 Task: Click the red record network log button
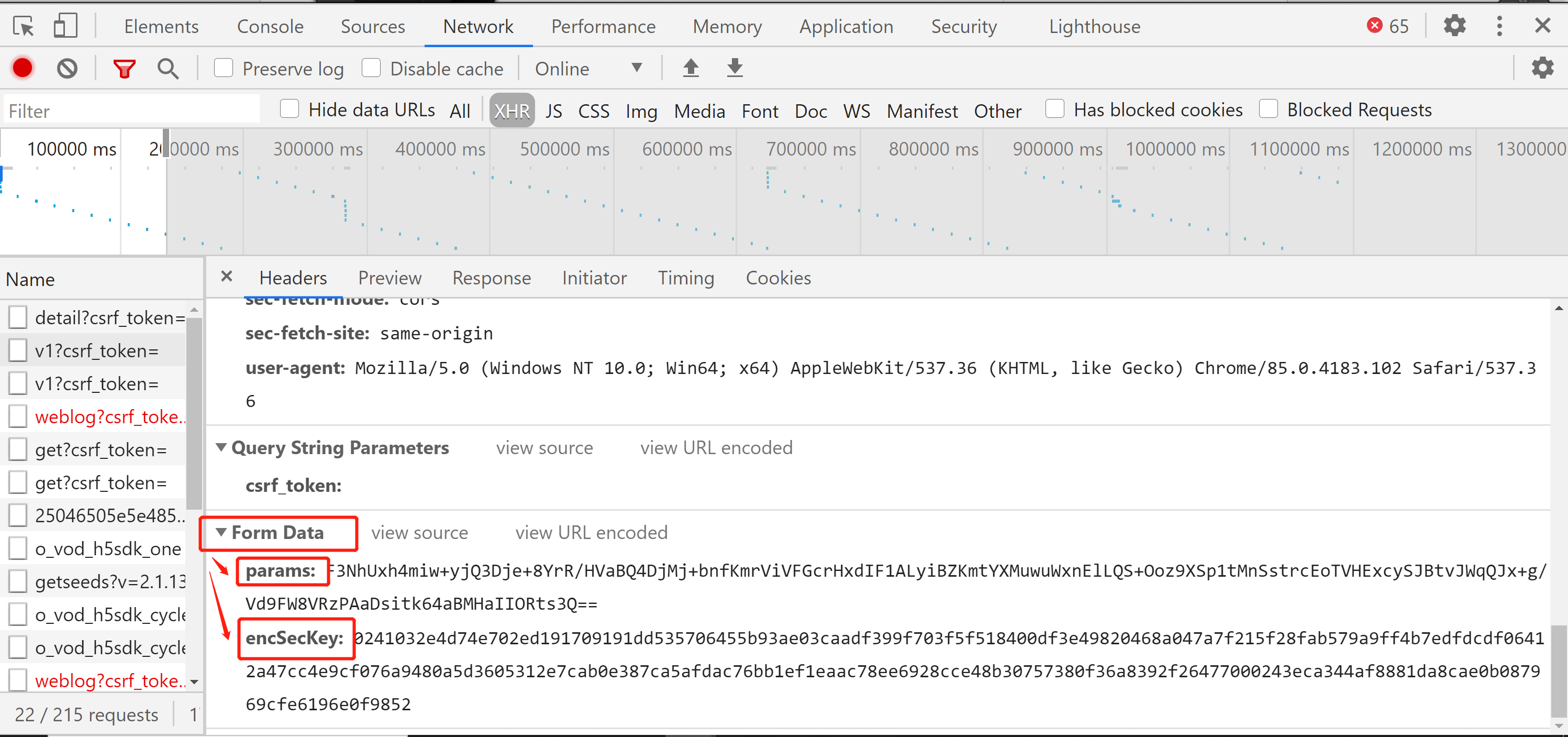click(23, 68)
